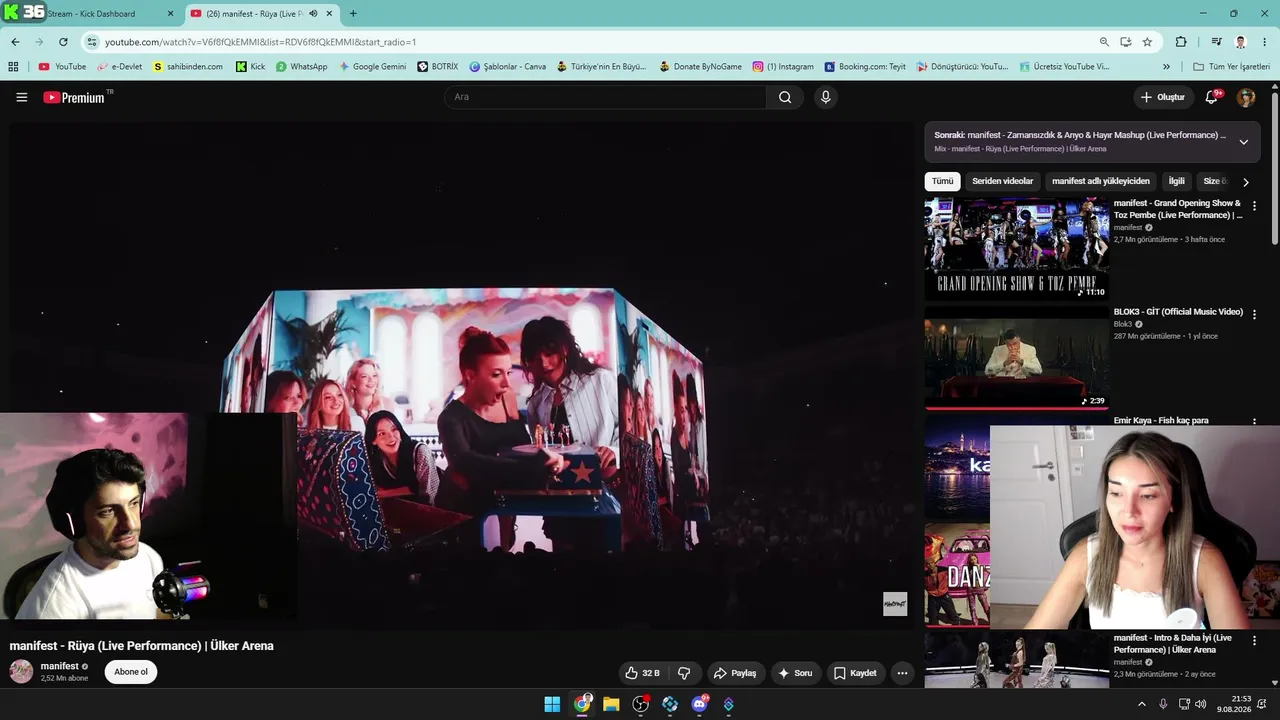
Task: Share video via Paylaş button
Action: click(x=735, y=673)
